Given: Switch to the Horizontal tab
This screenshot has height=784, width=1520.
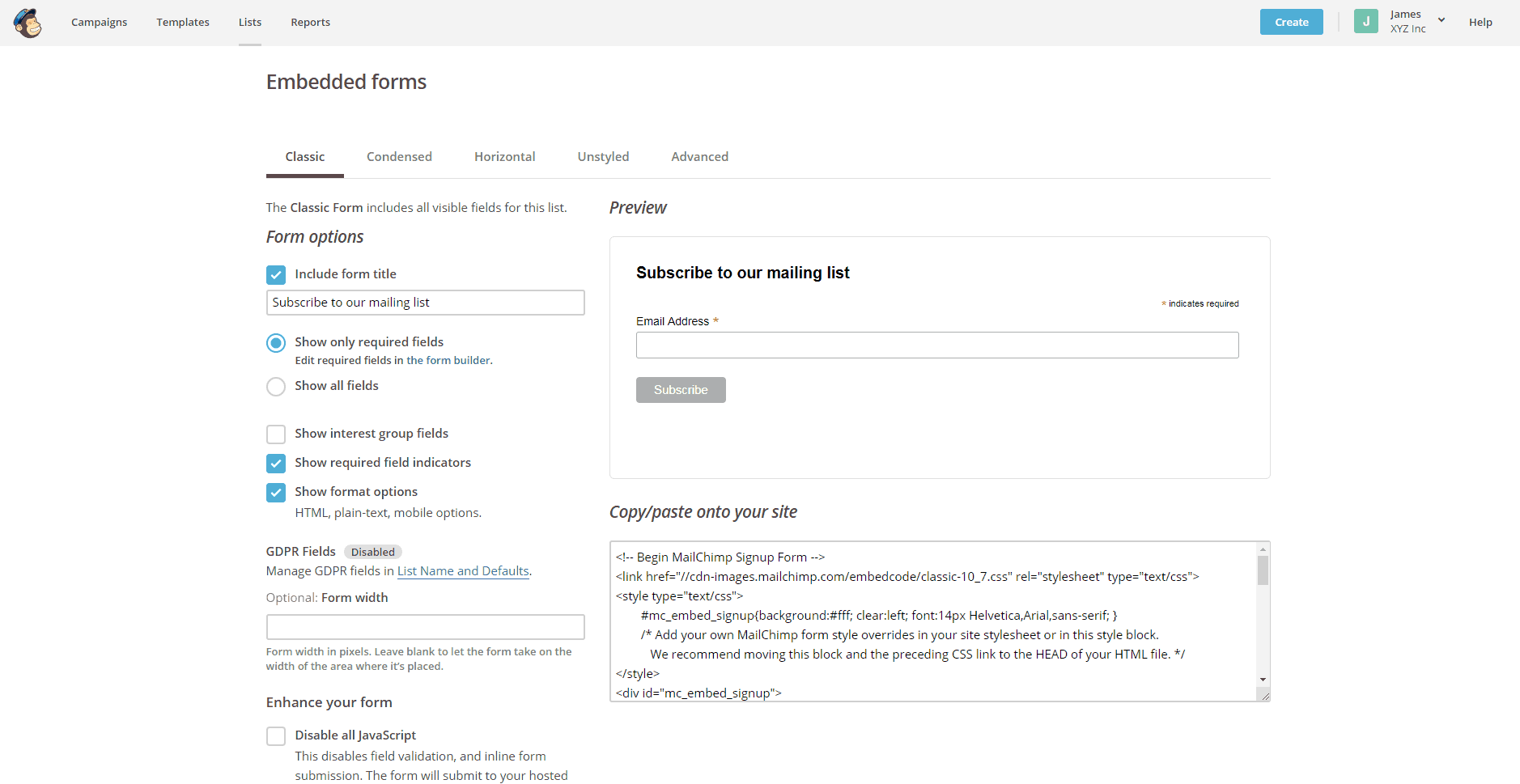Looking at the screenshot, I should pyautogui.click(x=504, y=157).
